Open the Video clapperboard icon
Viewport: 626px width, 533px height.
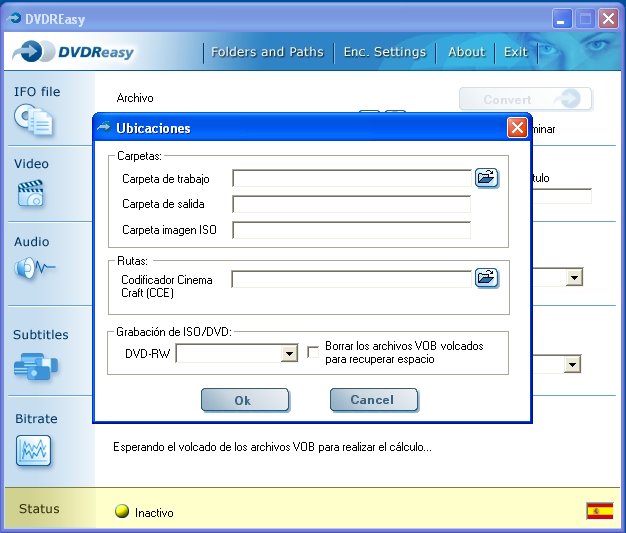(31, 194)
